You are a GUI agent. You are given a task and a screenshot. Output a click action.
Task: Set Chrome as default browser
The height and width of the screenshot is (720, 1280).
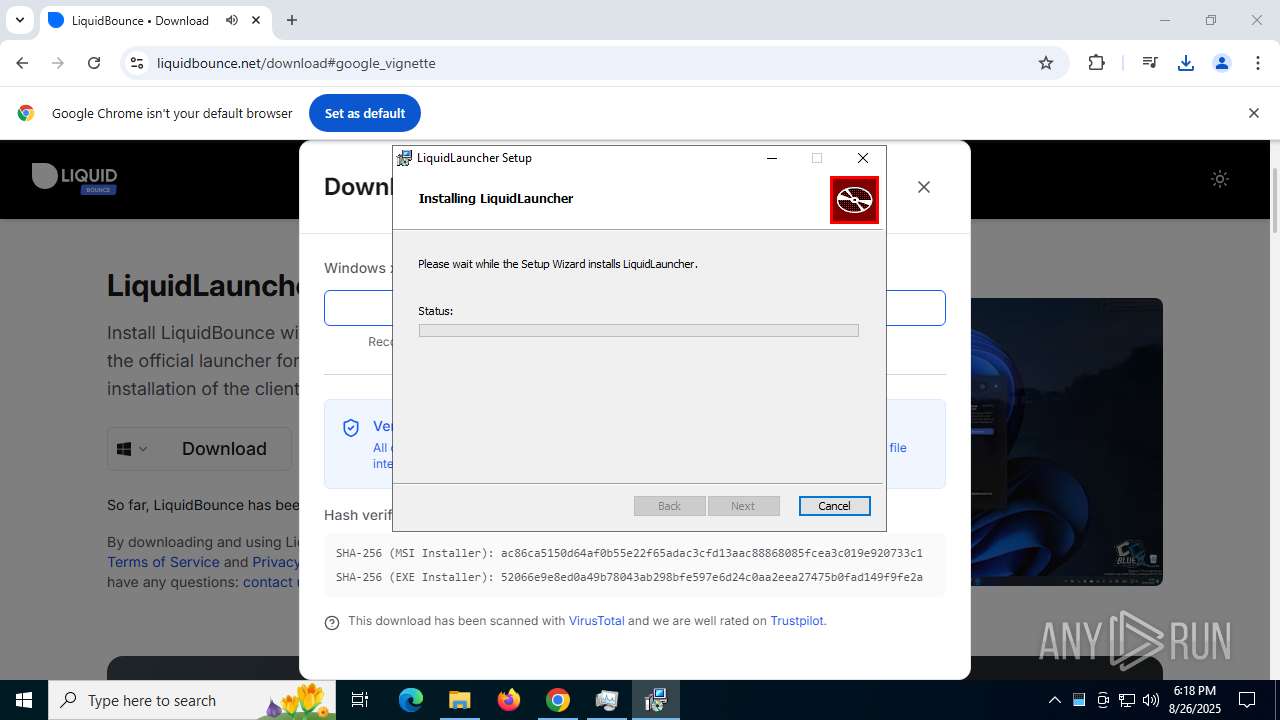tap(365, 113)
